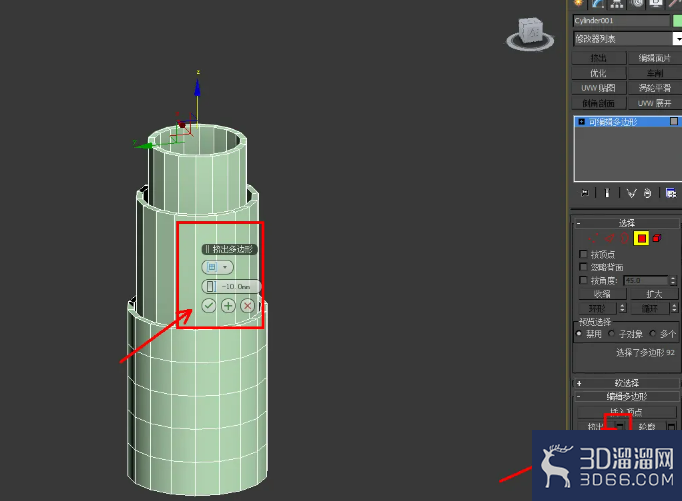Screen dimensions: 682x501
Task: Enable 按顶点 checkbox
Action: click(x=583, y=254)
